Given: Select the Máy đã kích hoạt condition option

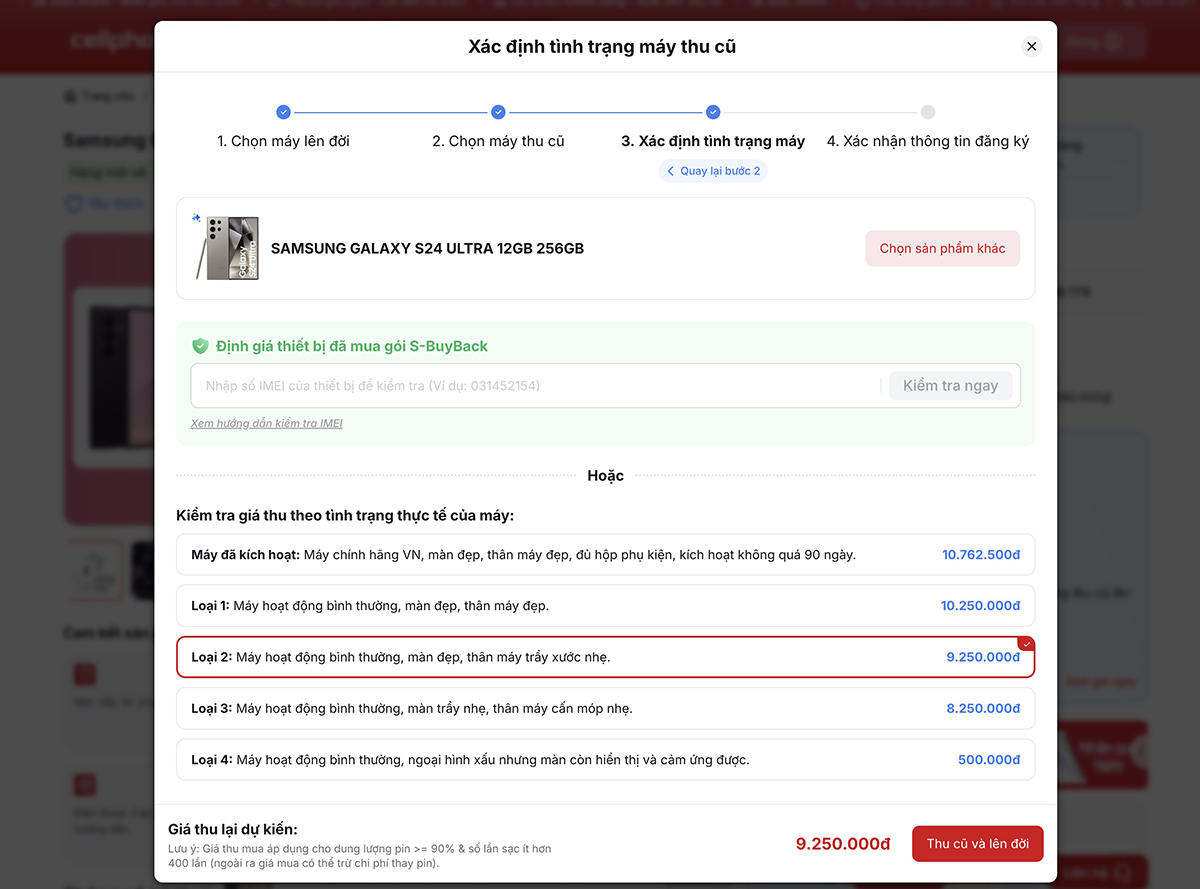Looking at the screenshot, I should [605, 554].
